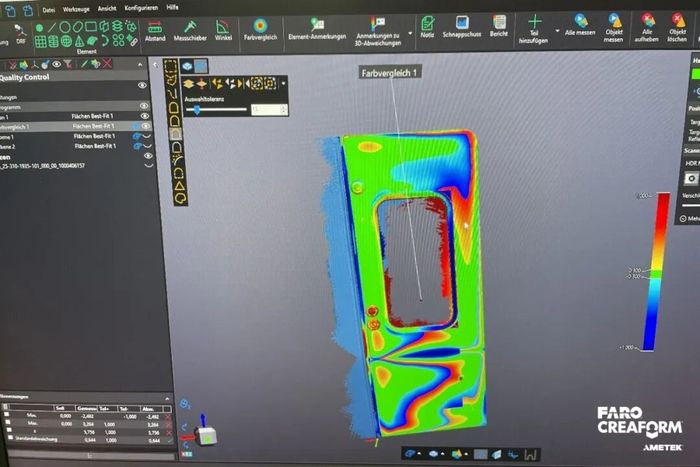Tick the Standardabweichung row checkbox
Screen dimensions: 700x467
click(10, 438)
